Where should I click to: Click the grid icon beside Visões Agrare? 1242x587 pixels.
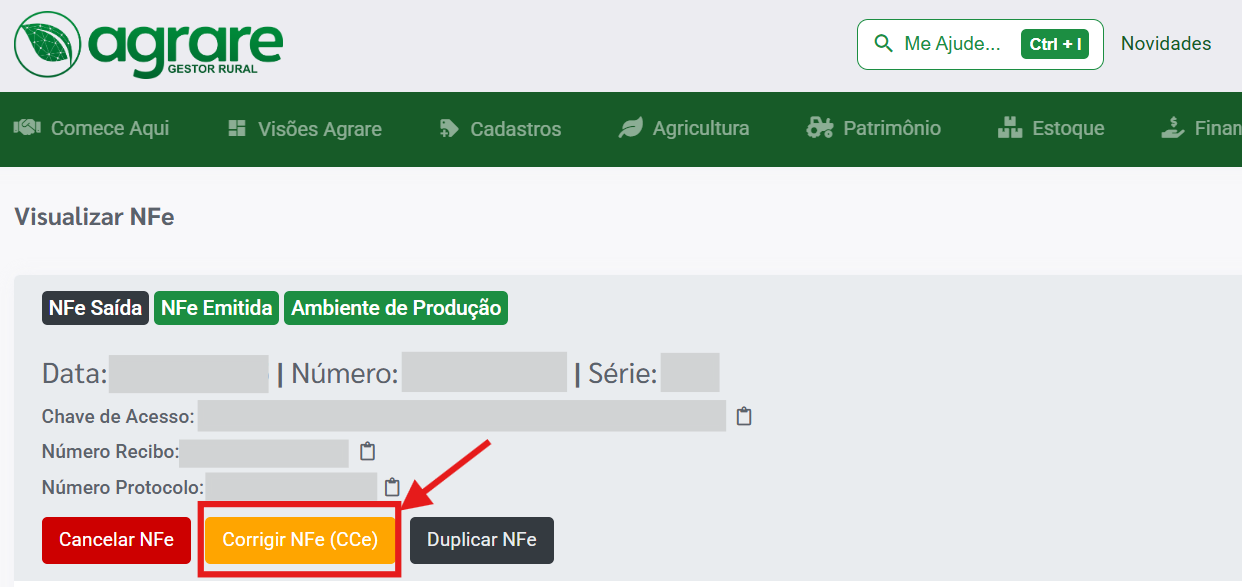[237, 128]
